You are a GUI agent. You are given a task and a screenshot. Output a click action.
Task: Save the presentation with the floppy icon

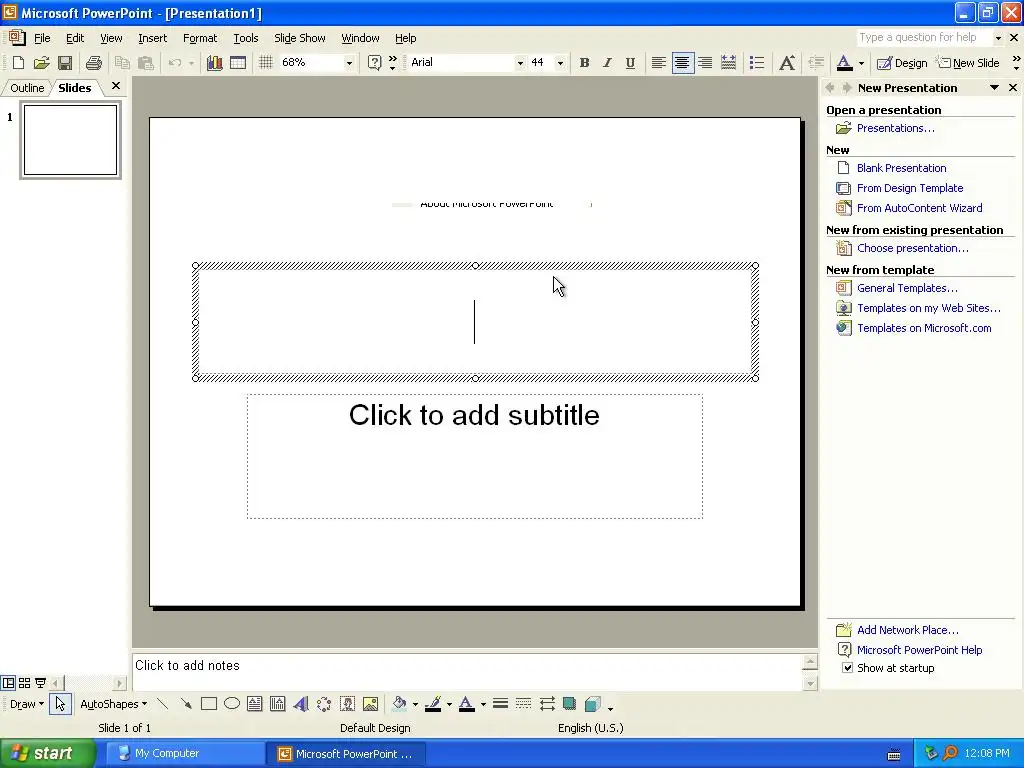tap(65, 63)
